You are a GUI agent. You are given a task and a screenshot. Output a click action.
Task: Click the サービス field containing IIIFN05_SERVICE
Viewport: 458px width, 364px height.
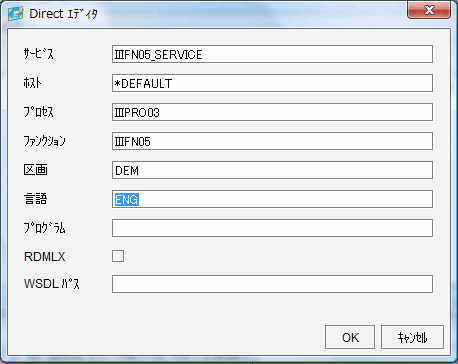(272, 54)
